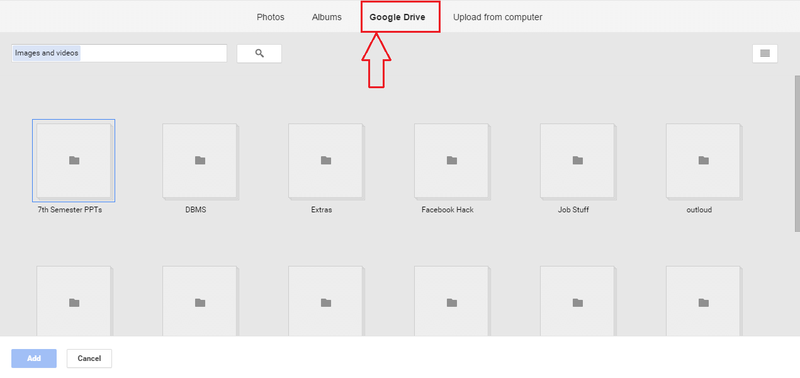Click the Cancel button
This screenshot has width=800, height=378.
[89, 358]
